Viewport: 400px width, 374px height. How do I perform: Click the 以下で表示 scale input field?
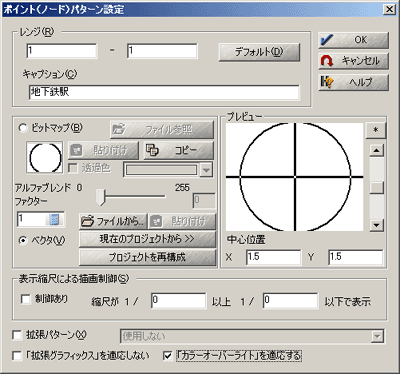click(x=290, y=301)
